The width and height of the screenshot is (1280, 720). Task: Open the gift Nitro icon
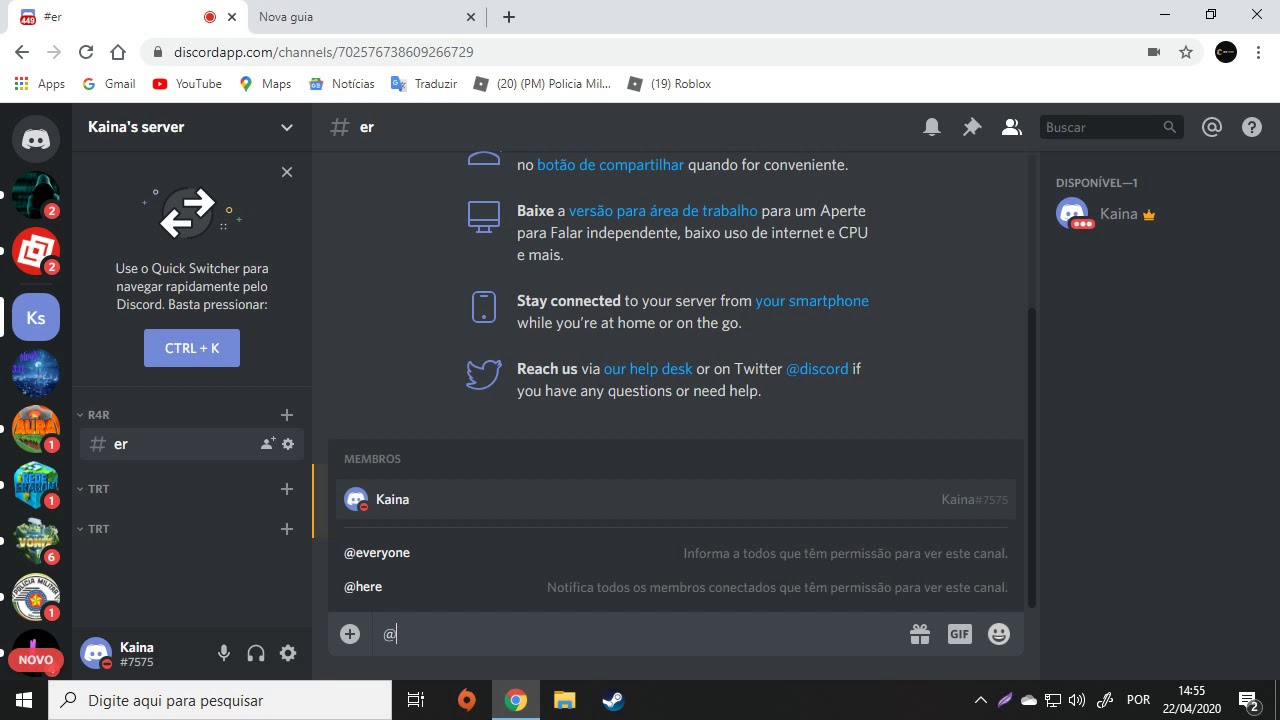(920, 634)
